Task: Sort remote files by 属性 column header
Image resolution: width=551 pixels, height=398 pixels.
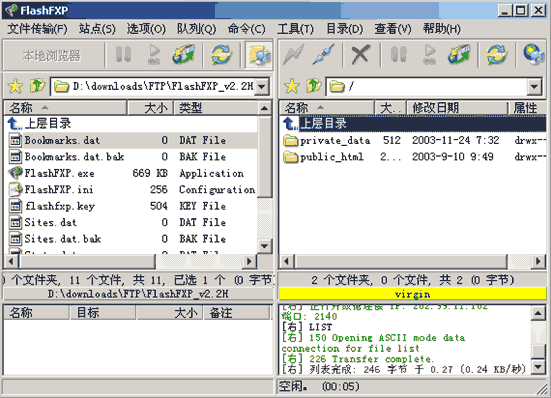Action: point(528,108)
